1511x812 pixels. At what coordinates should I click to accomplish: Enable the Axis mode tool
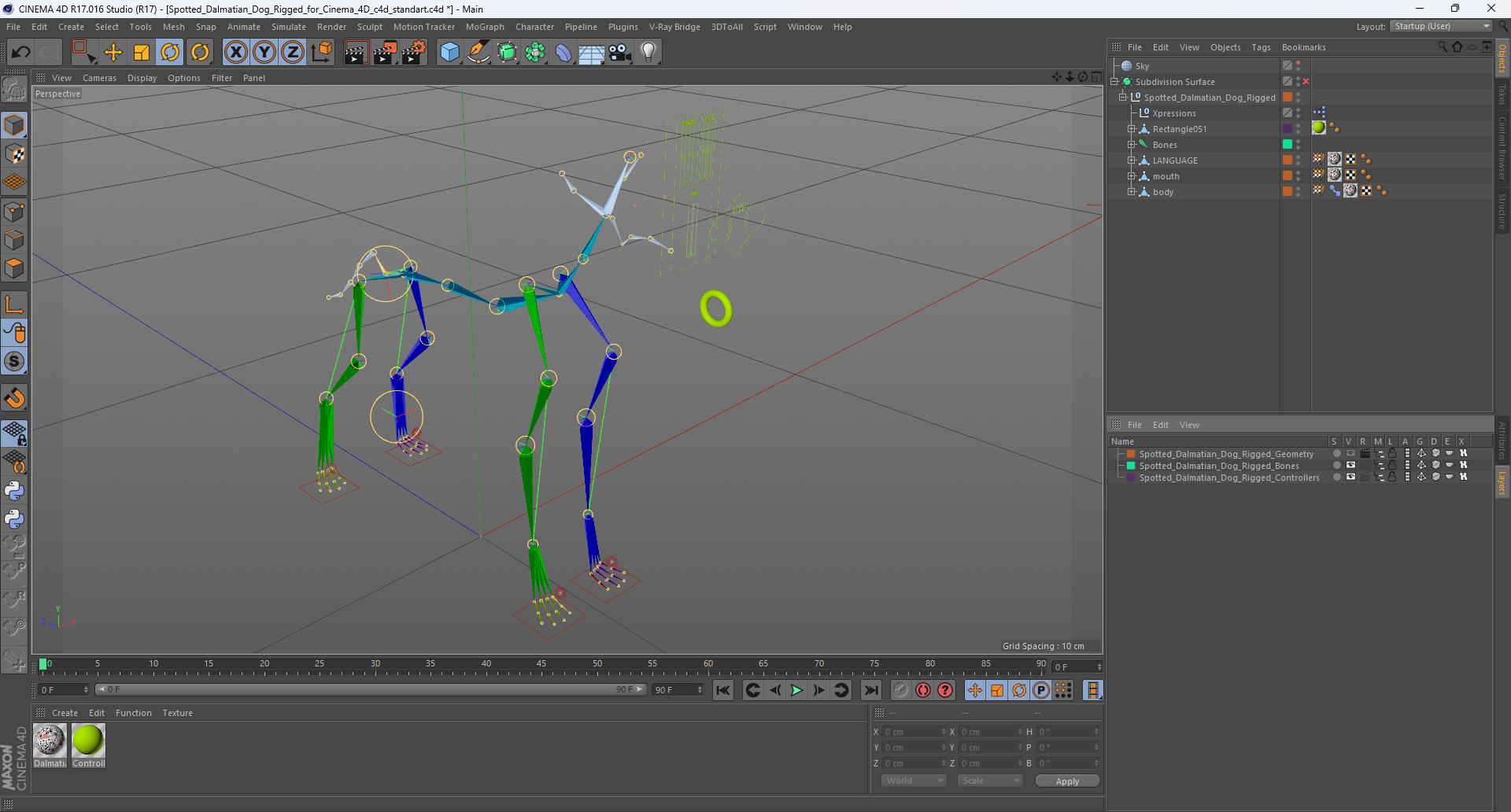click(x=14, y=304)
